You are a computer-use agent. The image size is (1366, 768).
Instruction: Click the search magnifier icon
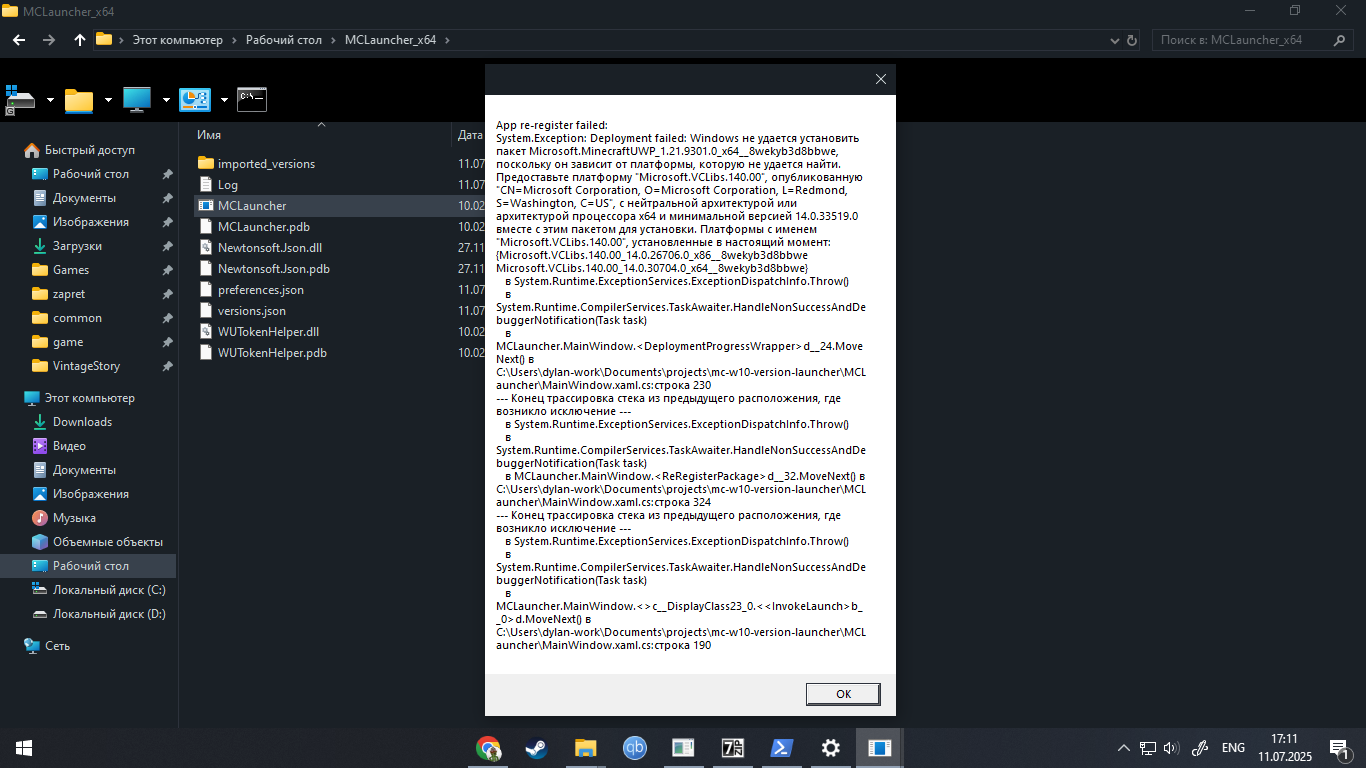[1340, 40]
